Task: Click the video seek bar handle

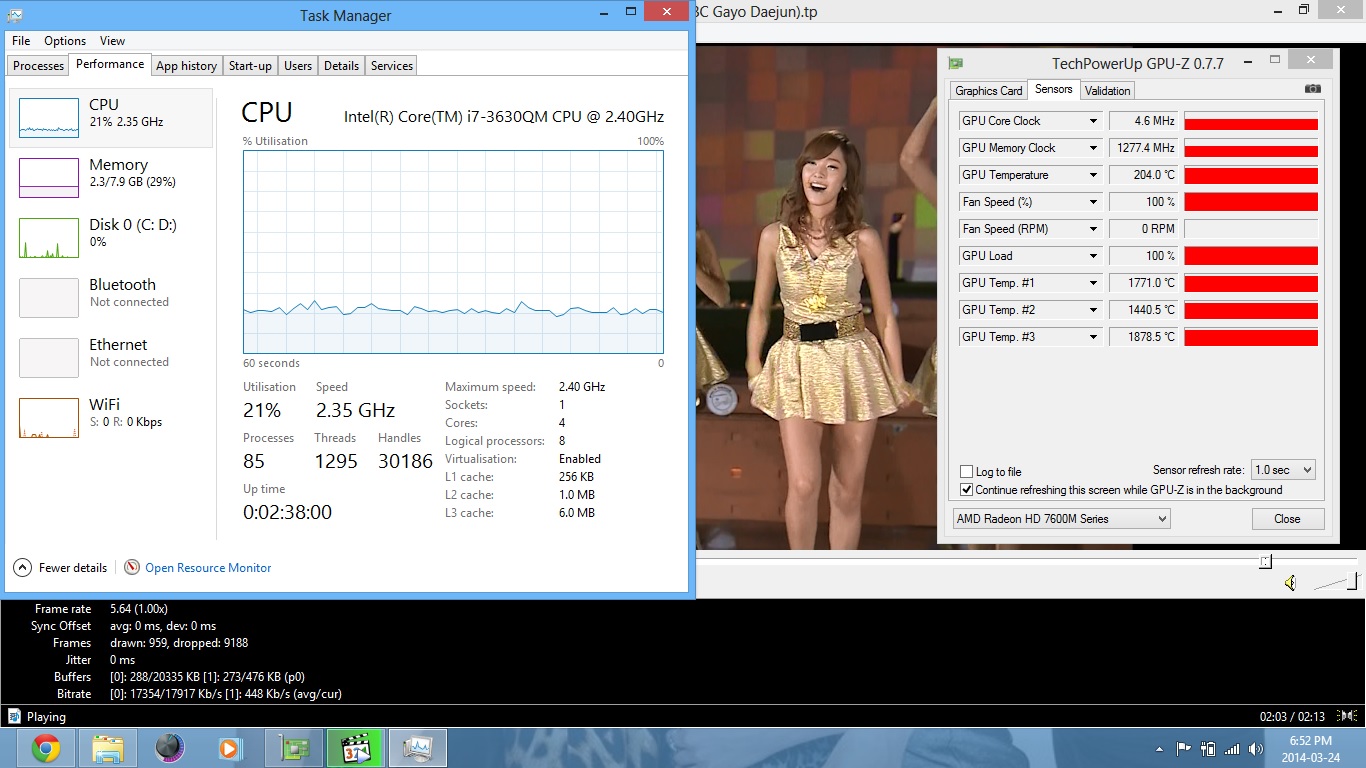Action: (1265, 561)
